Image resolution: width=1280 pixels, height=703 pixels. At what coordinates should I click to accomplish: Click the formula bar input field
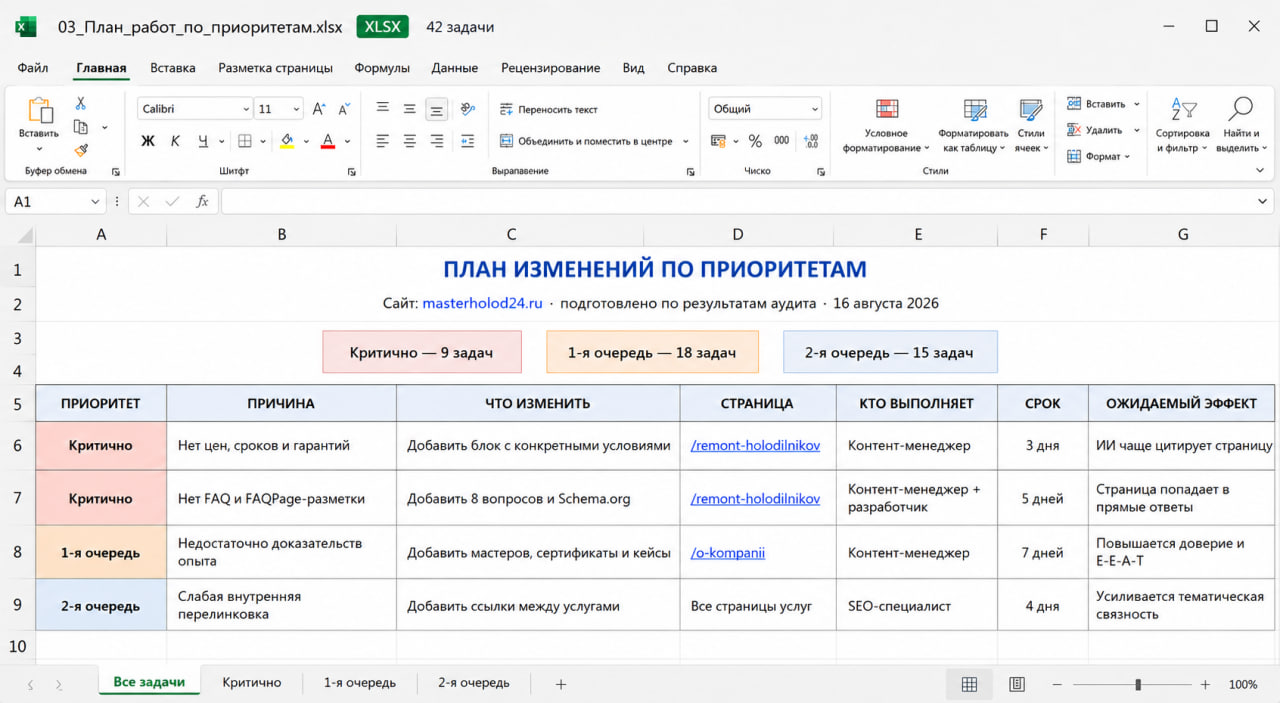747,201
